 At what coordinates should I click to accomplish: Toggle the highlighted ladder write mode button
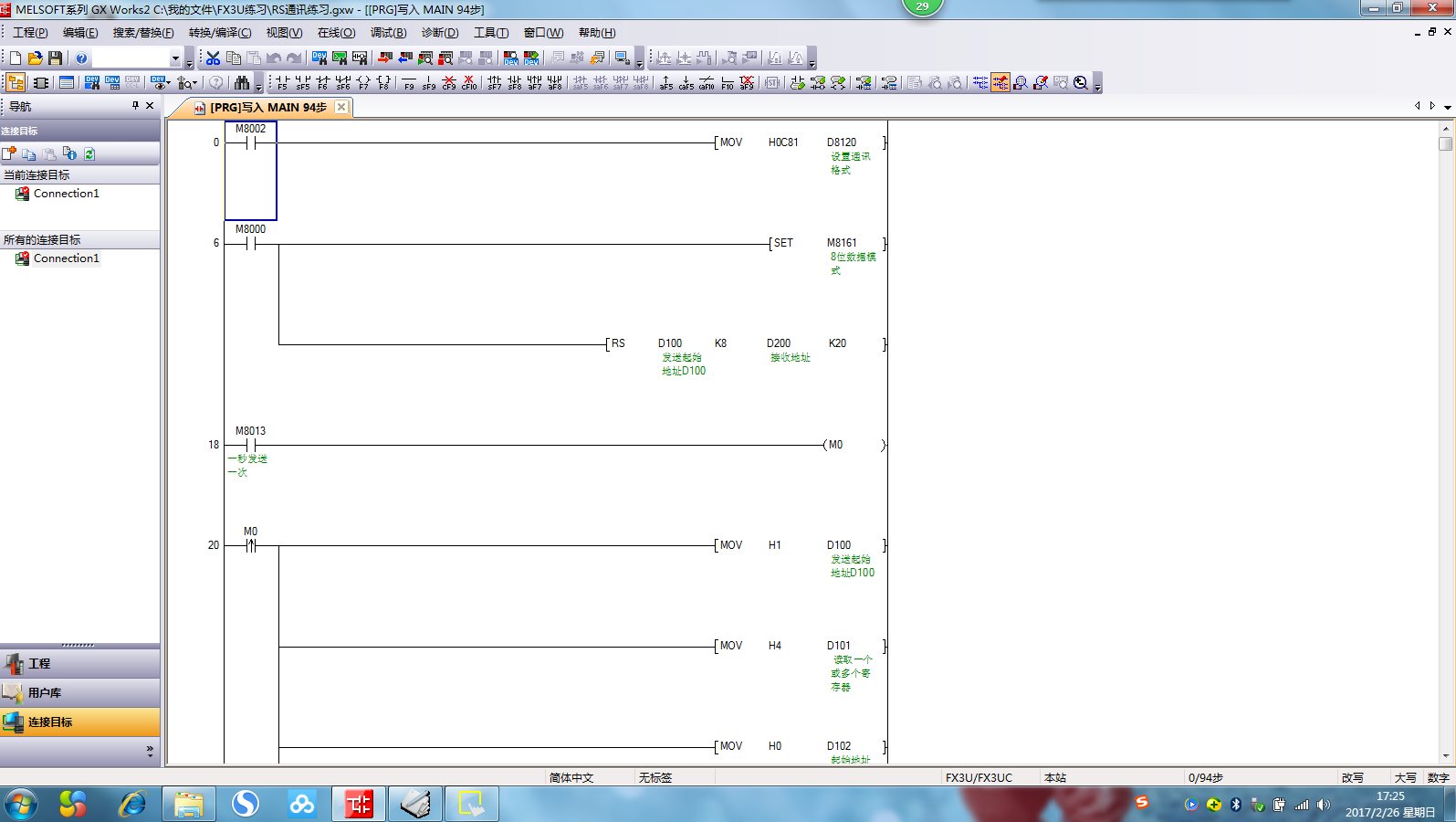coord(1000,83)
